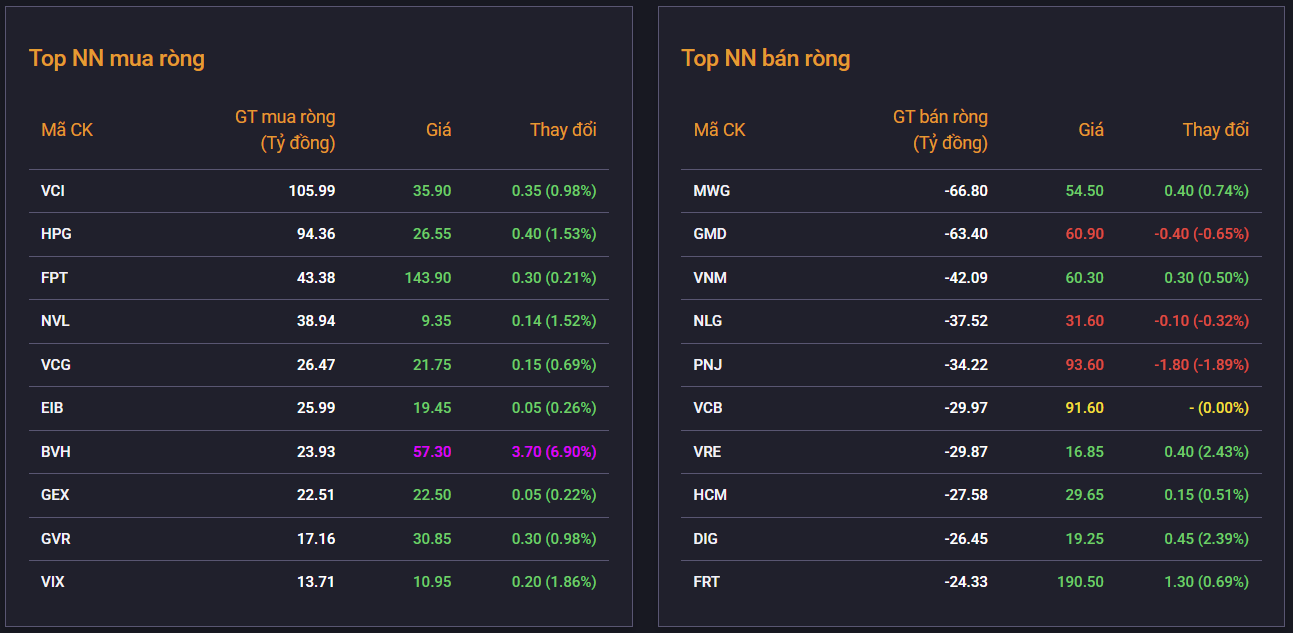Click the VCG ticker code

click(56, 364)
